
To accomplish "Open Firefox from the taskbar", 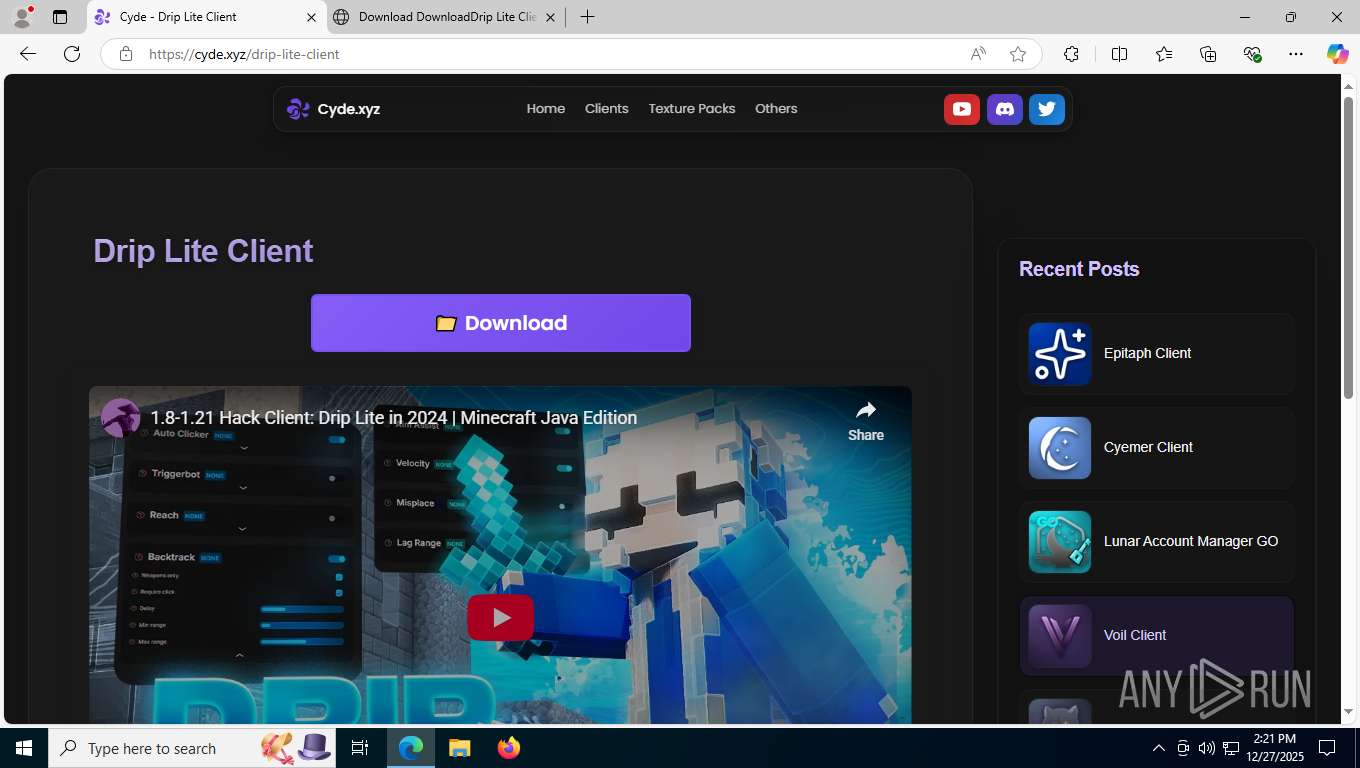I will (x=509, y=748).
